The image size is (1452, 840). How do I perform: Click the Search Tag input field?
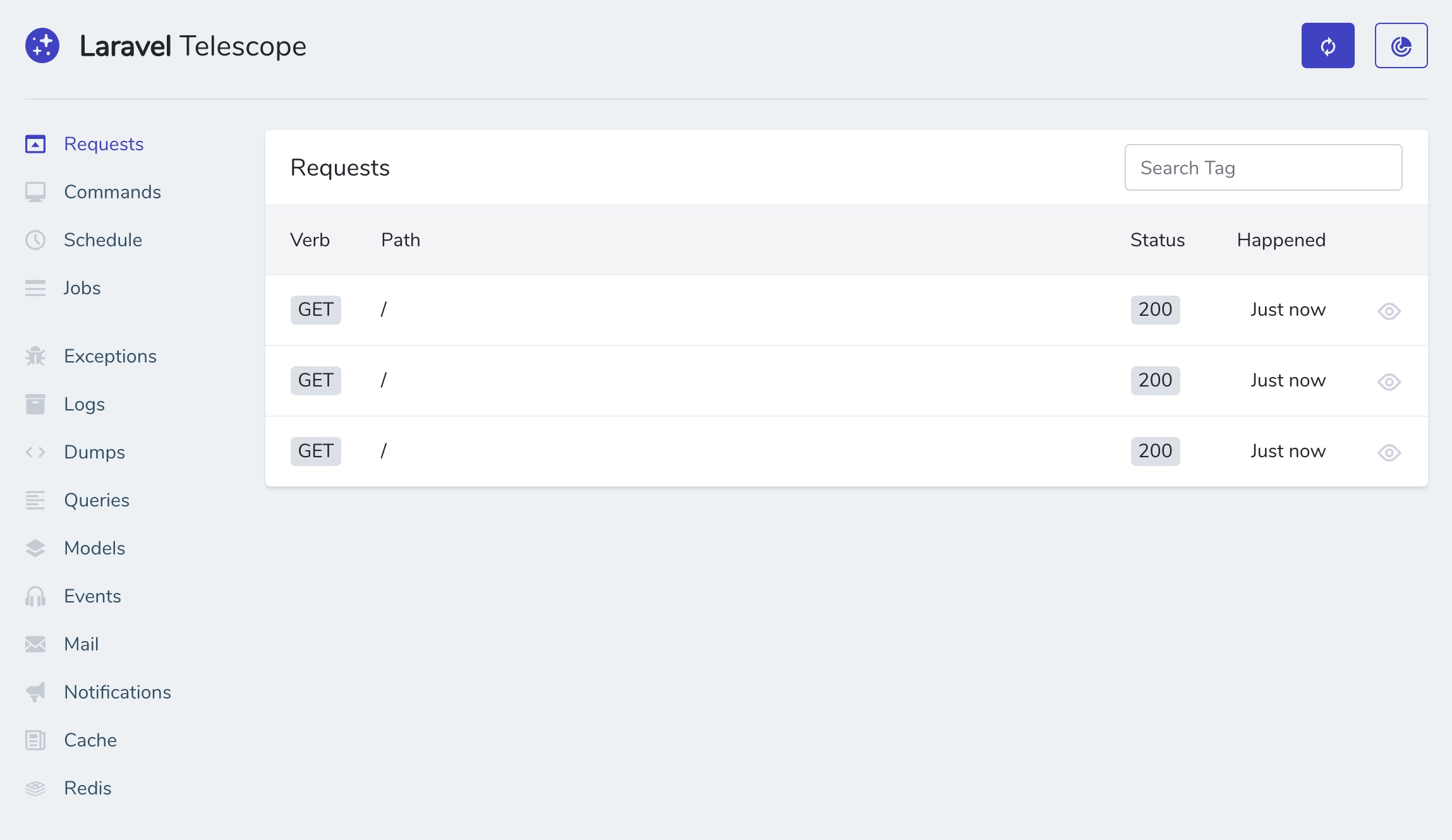click(x=1263, y=167)
